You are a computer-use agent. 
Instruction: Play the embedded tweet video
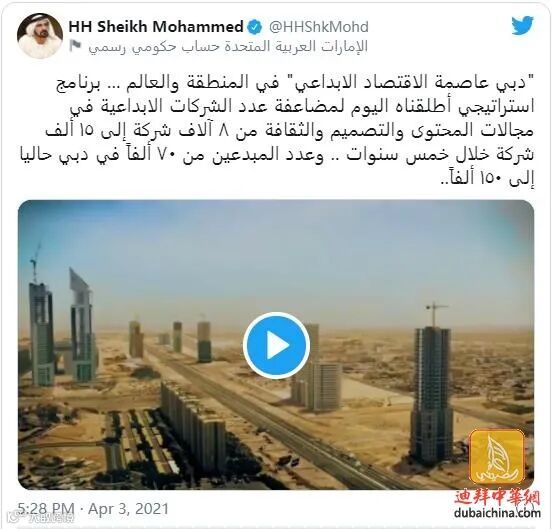276,345
